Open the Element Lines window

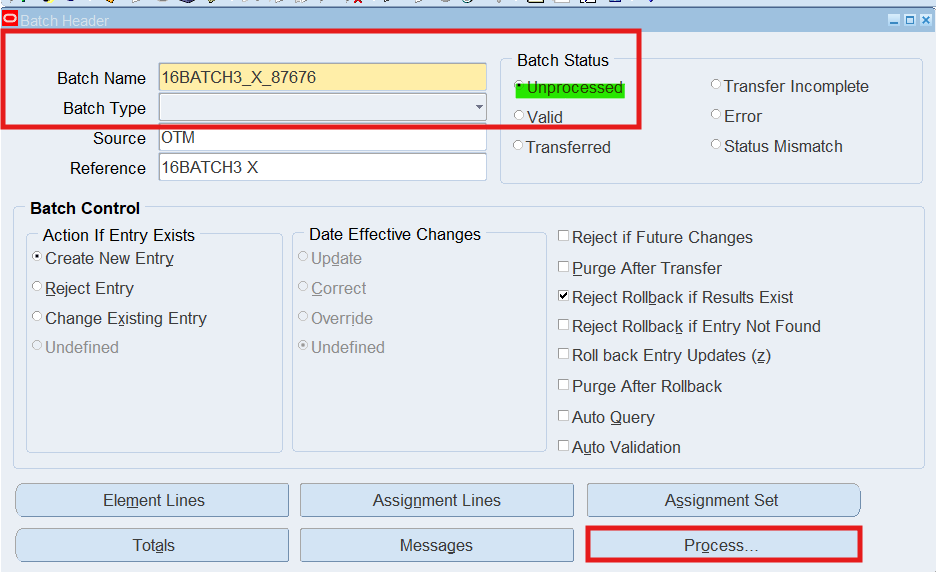pos(152,500)
